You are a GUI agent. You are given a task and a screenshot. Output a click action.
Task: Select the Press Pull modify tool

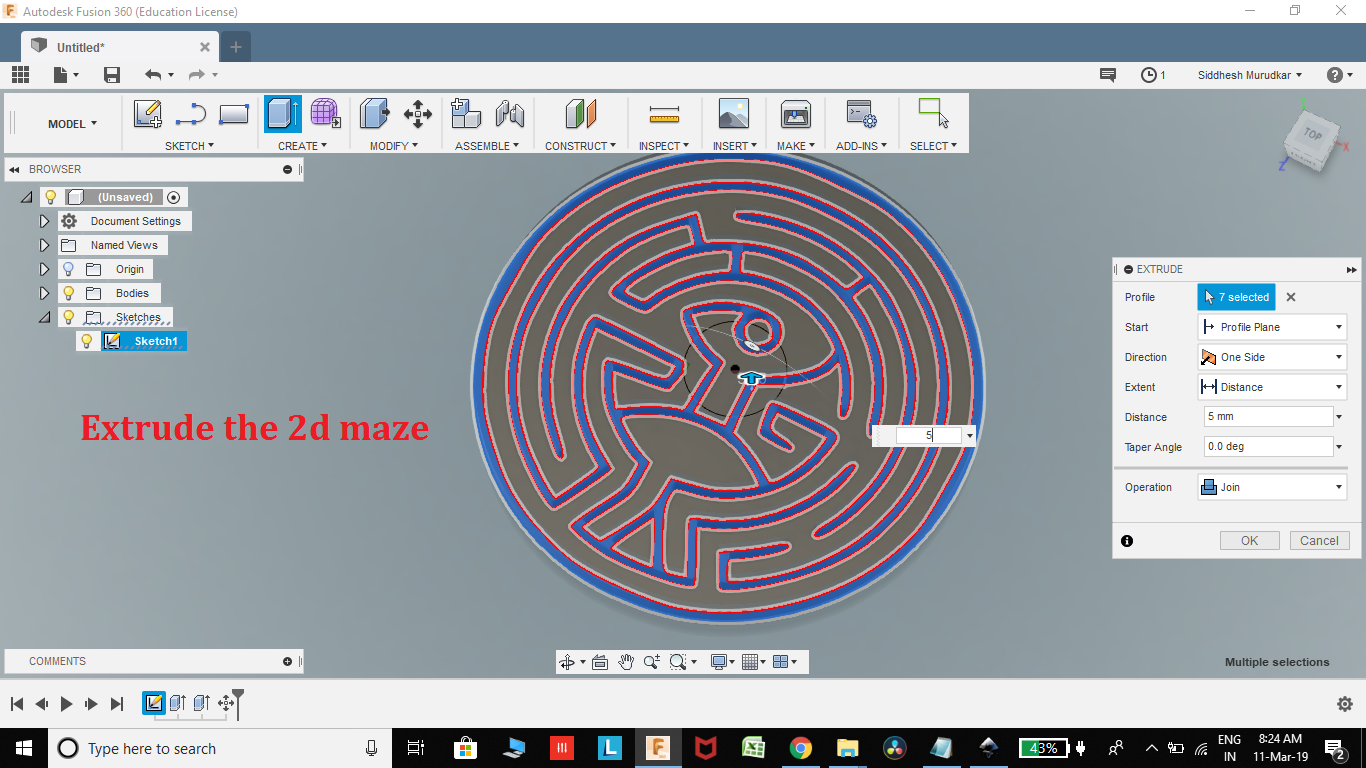(x=374, y=114)
